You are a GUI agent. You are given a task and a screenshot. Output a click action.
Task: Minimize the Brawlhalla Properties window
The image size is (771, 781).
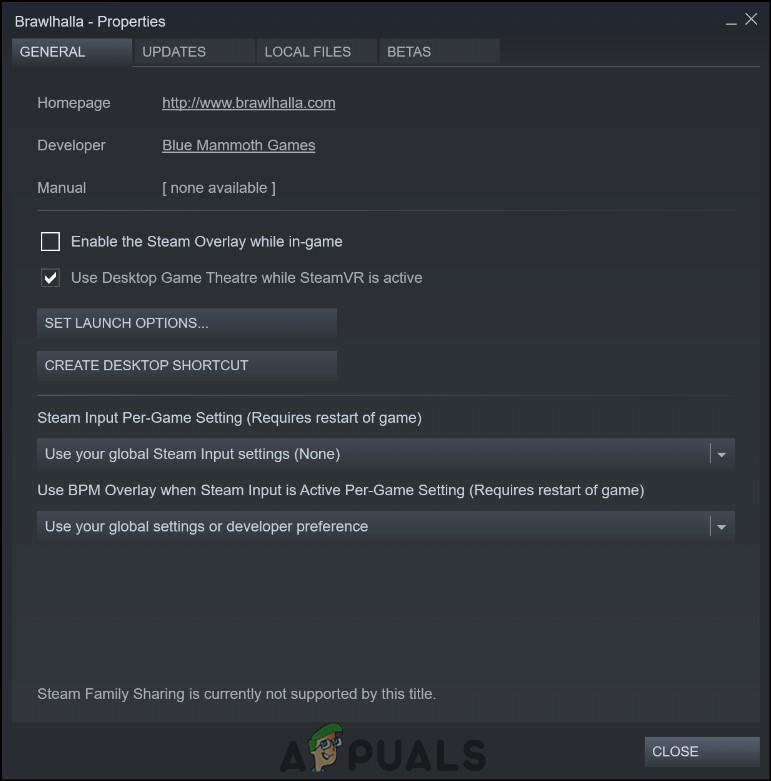pyautogui.click(x=731, y=23)
